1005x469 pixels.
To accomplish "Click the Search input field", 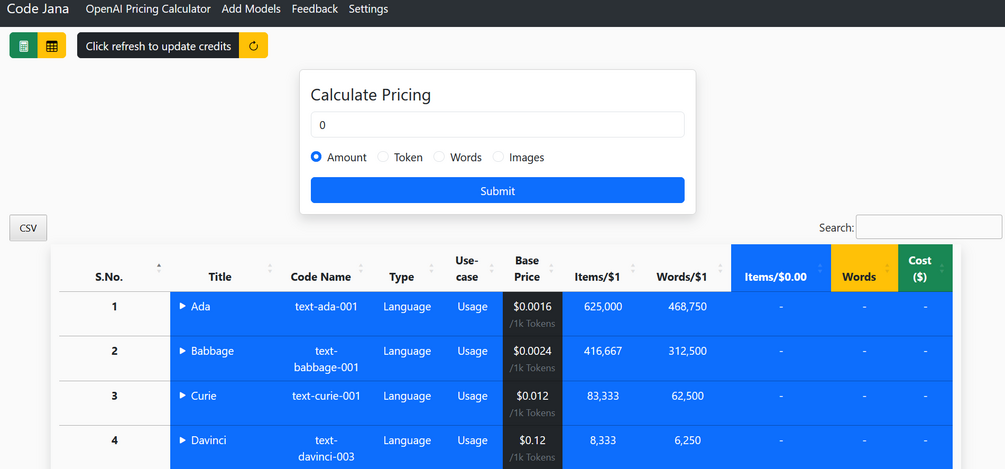I will pos(928,227).
